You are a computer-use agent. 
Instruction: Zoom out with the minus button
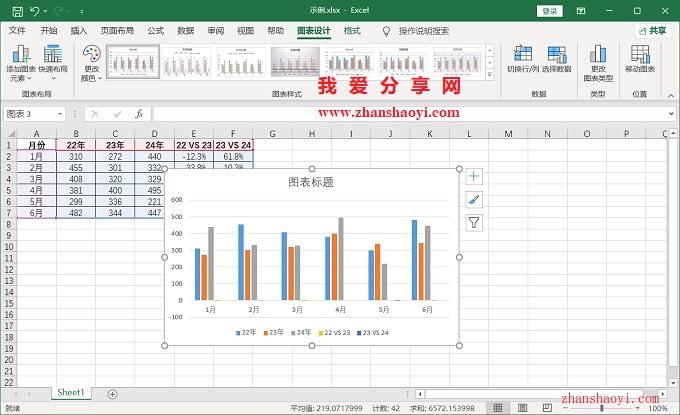coord(565,408)
